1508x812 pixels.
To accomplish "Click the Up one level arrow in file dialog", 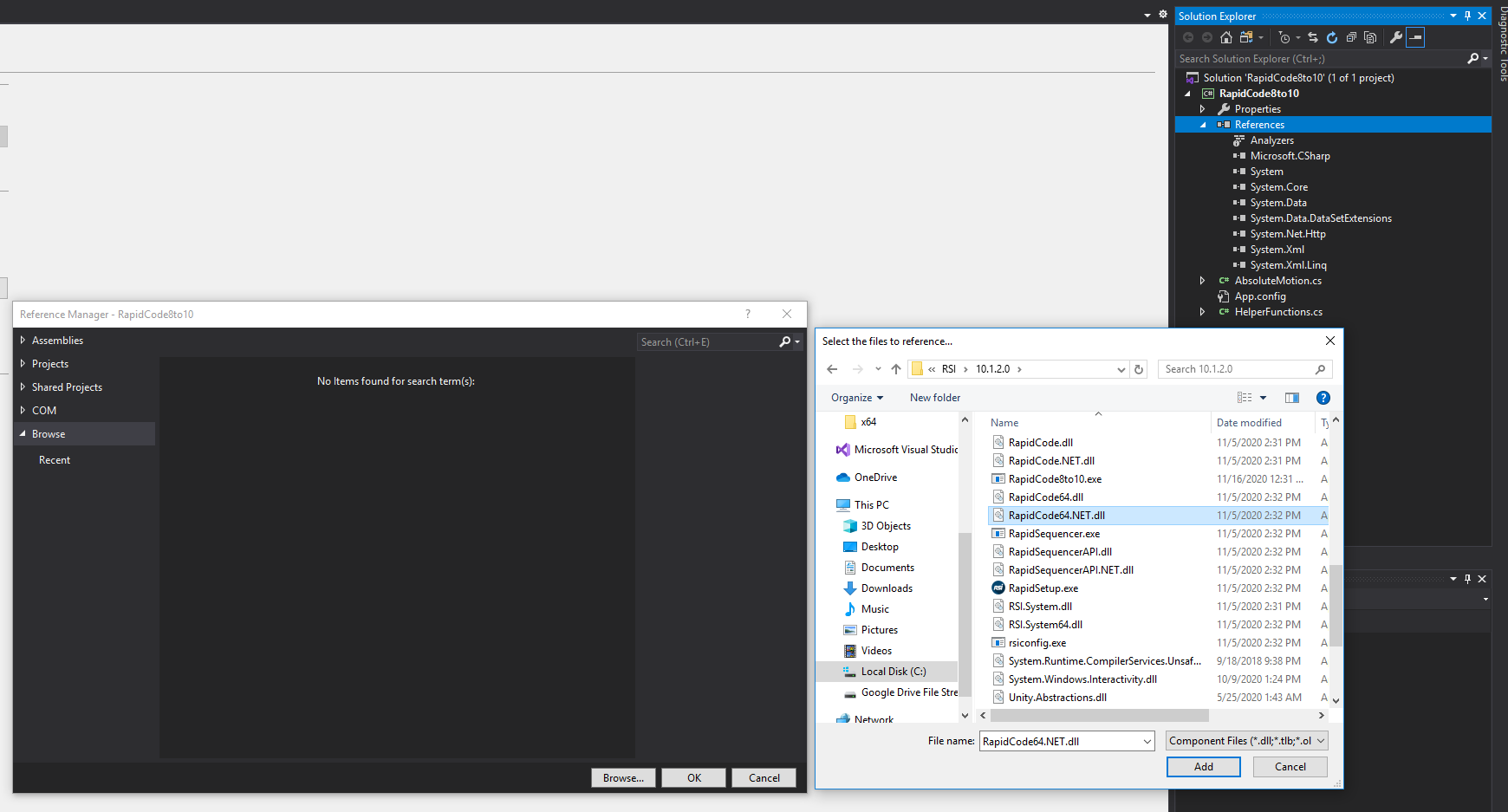I will [896, 369].
